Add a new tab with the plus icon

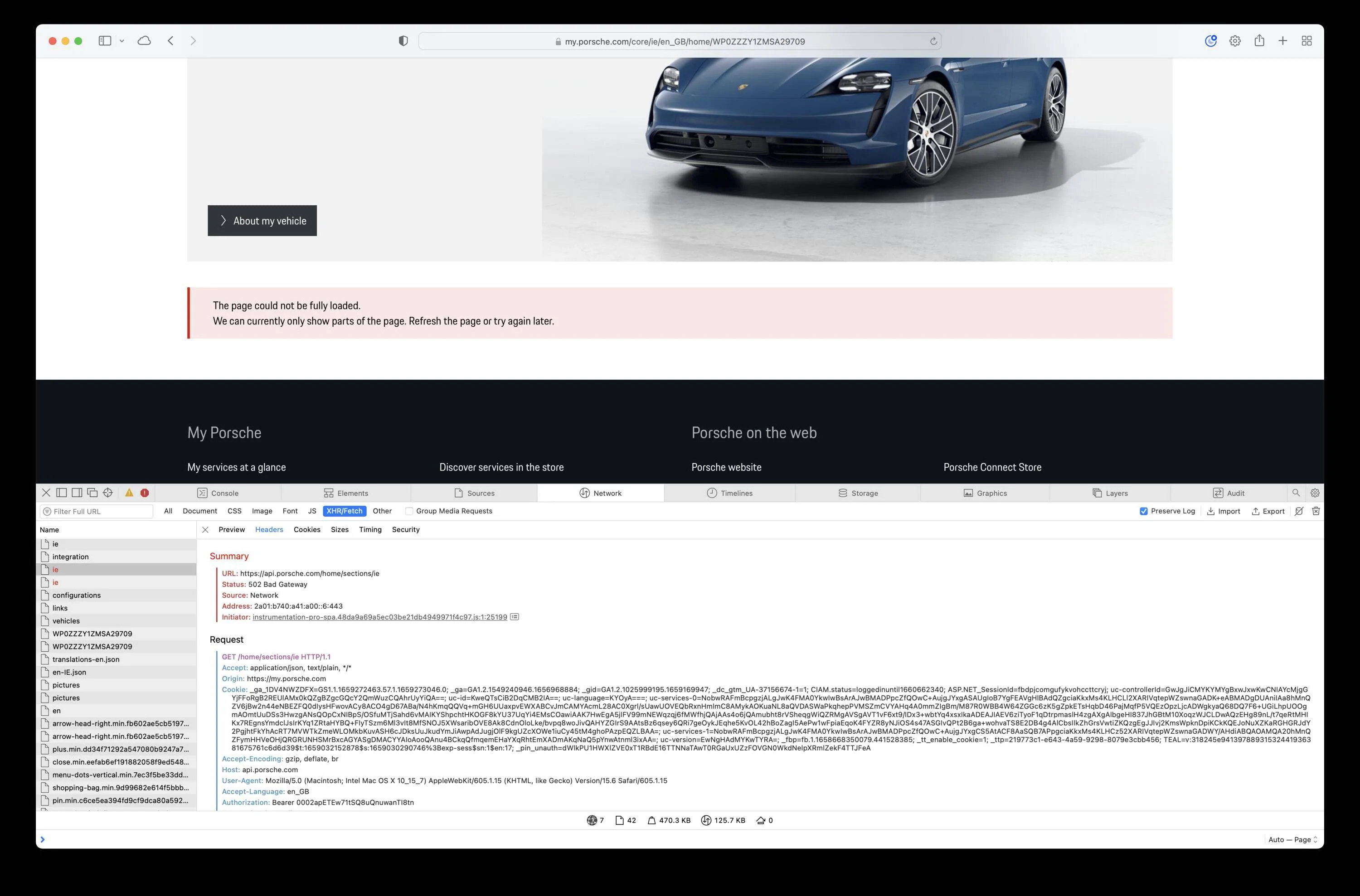(x=1283, y=41)
